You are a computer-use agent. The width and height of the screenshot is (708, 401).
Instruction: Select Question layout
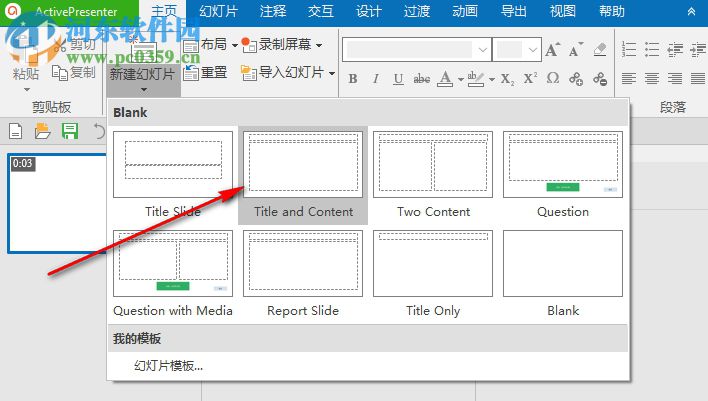tap(563, 175)
